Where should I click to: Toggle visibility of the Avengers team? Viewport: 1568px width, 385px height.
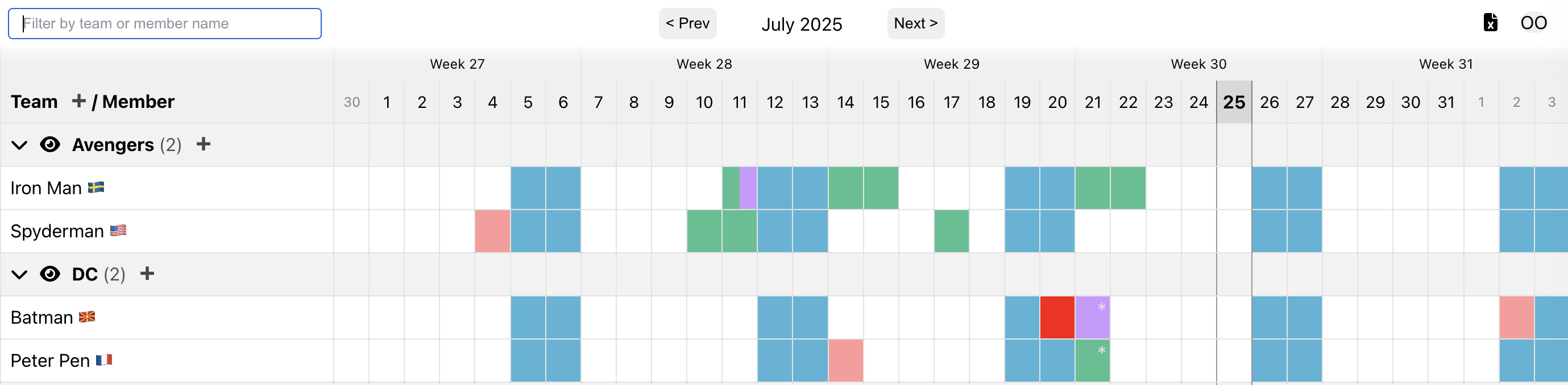coord(50,145)
